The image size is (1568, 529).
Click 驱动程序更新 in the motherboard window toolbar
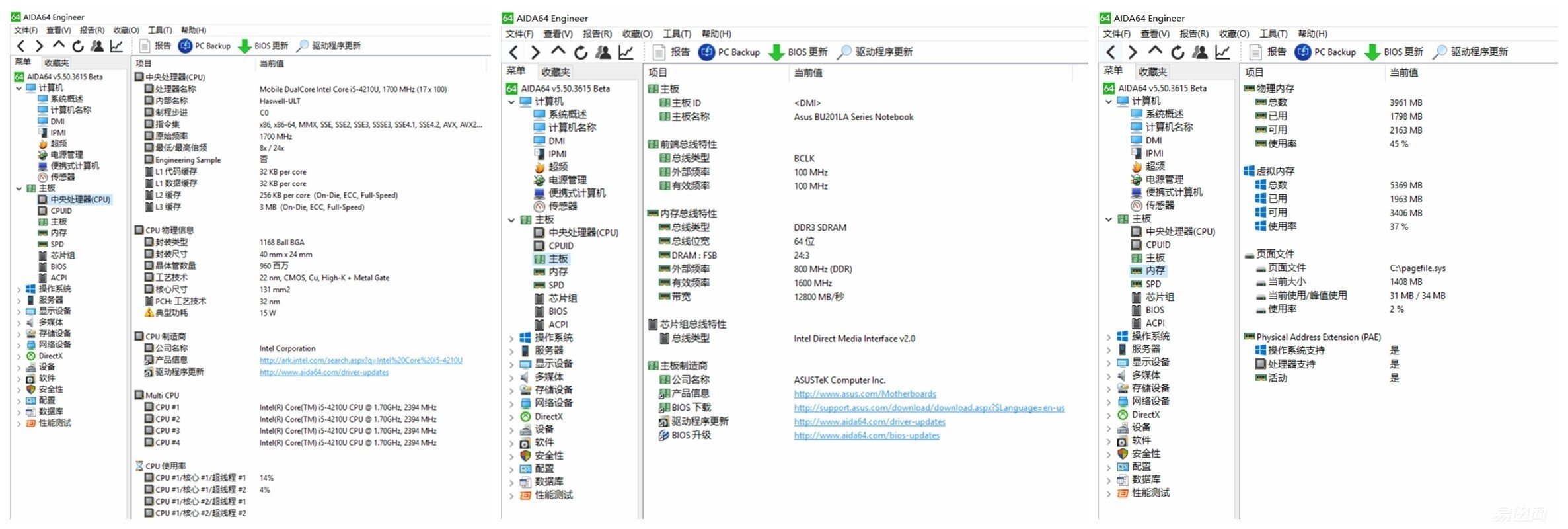875,52
